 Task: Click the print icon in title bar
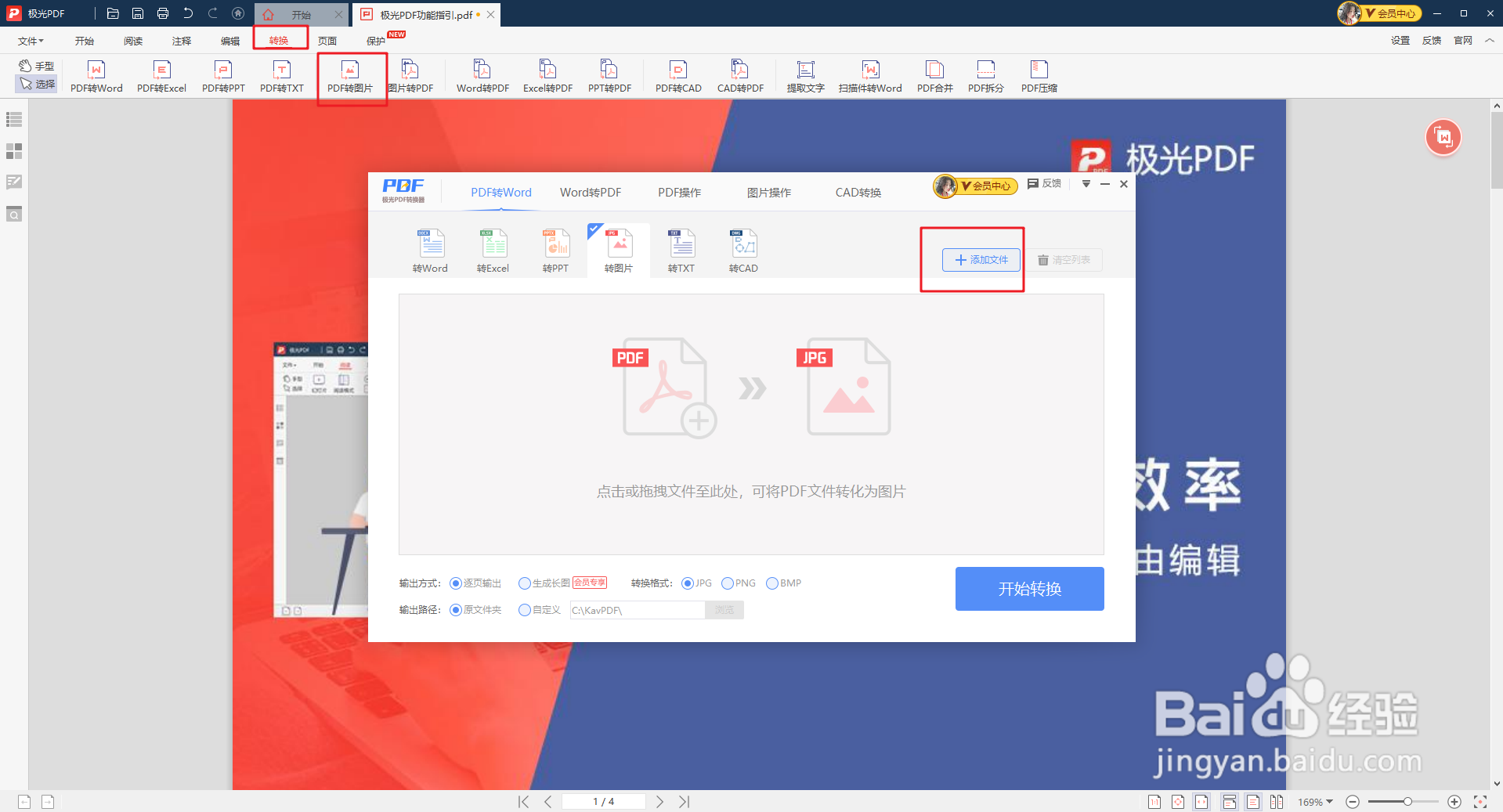pyautogui.click(x=163, y=13)
